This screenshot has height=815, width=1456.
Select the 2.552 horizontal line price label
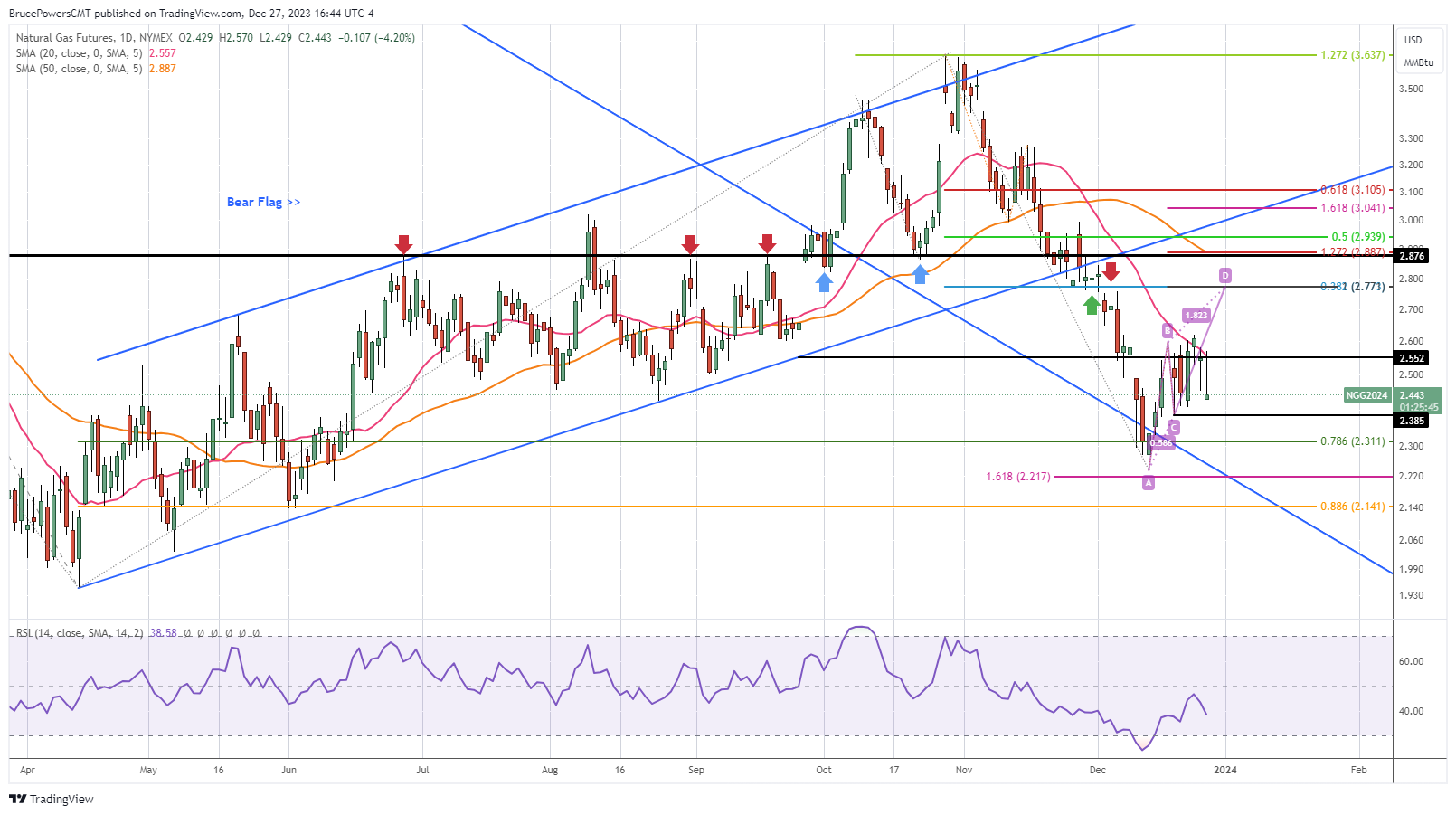pyautogui.click(x=1413, y=358)
